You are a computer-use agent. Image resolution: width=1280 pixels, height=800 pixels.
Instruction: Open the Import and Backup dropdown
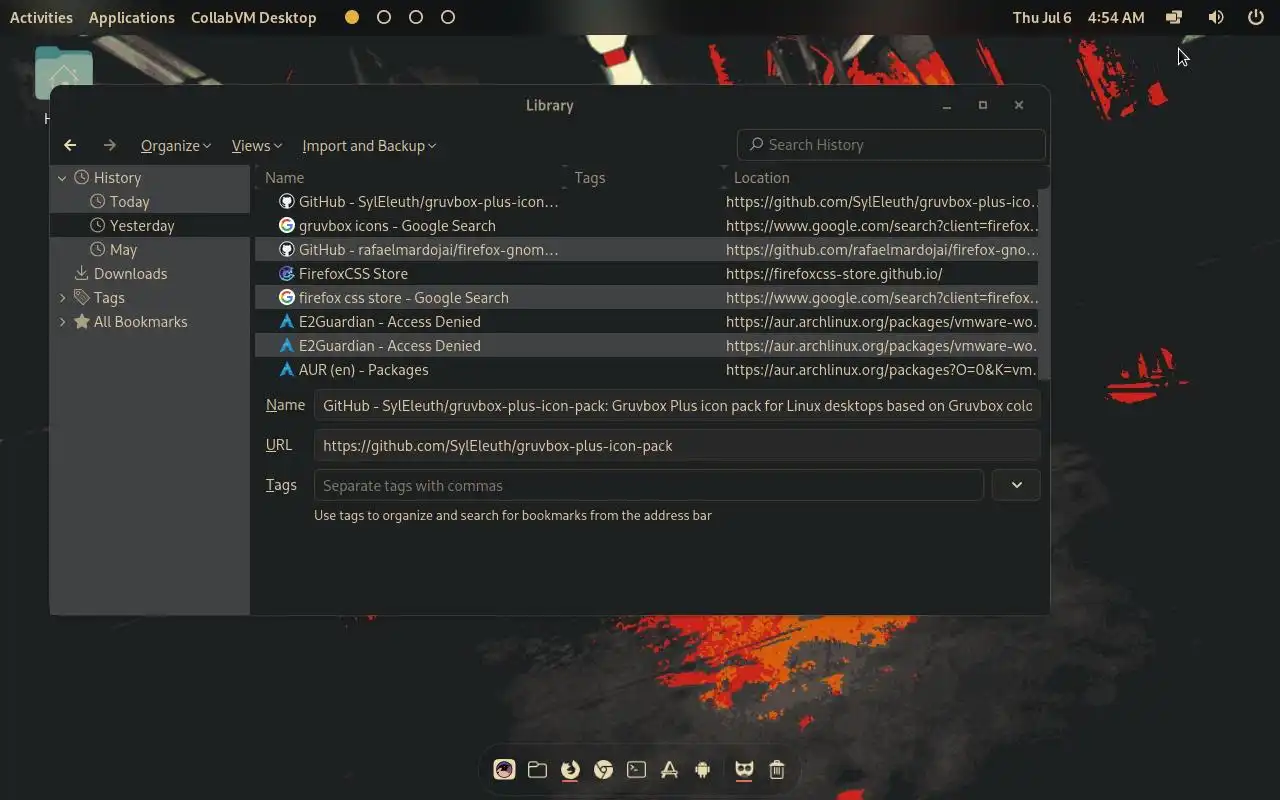pos(369,145)
